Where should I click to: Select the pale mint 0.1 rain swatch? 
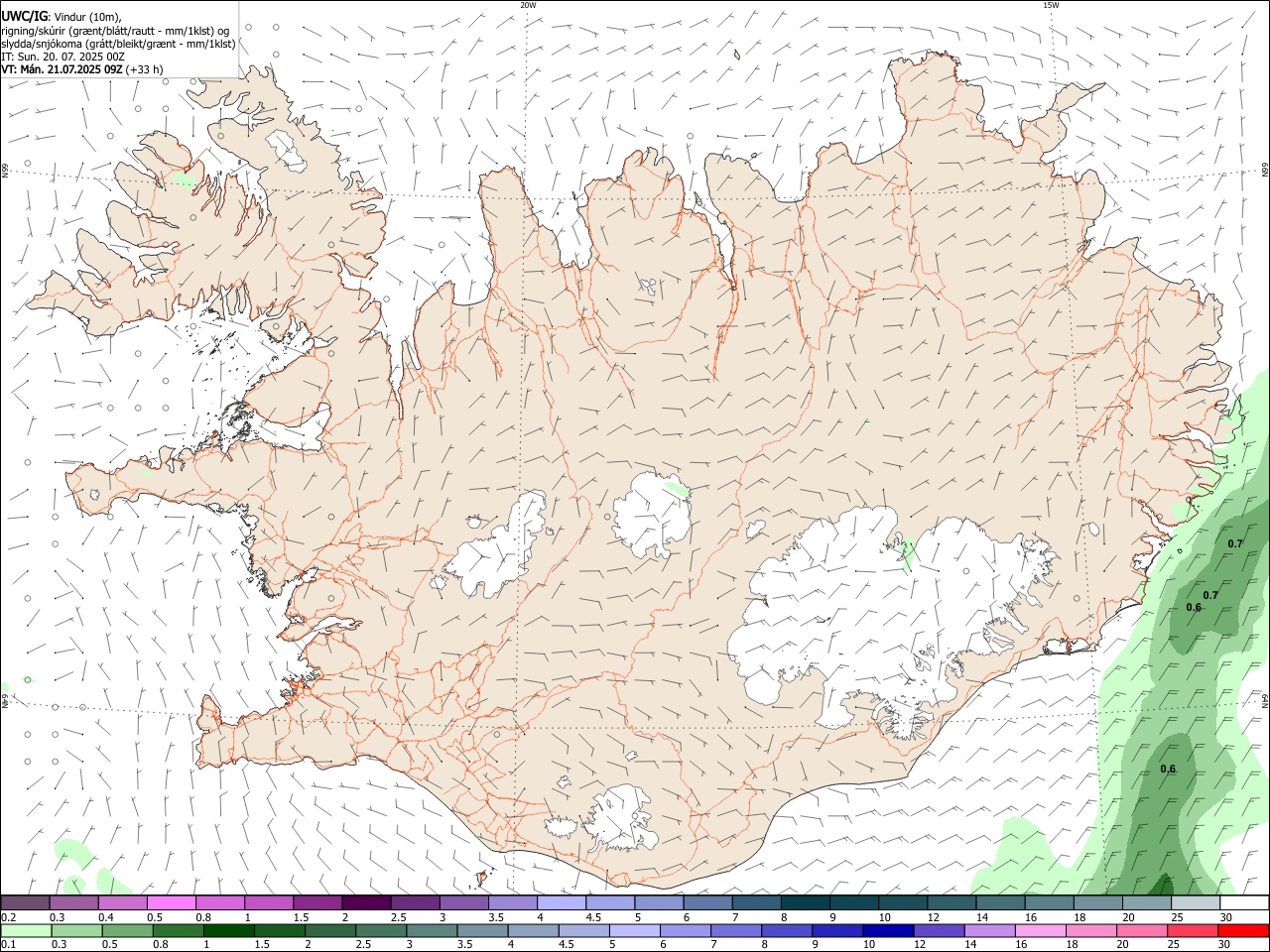click(x=26, y=931)
